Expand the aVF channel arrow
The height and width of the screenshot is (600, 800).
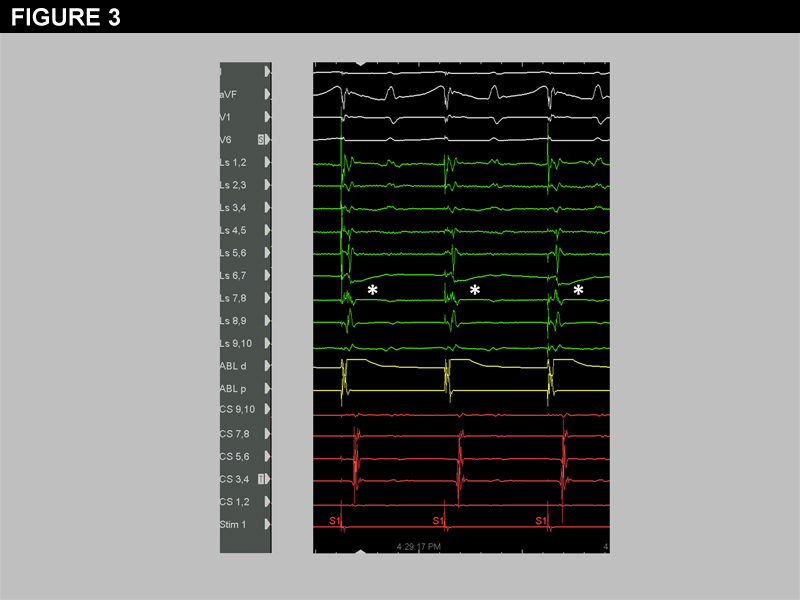coord(267,94)
